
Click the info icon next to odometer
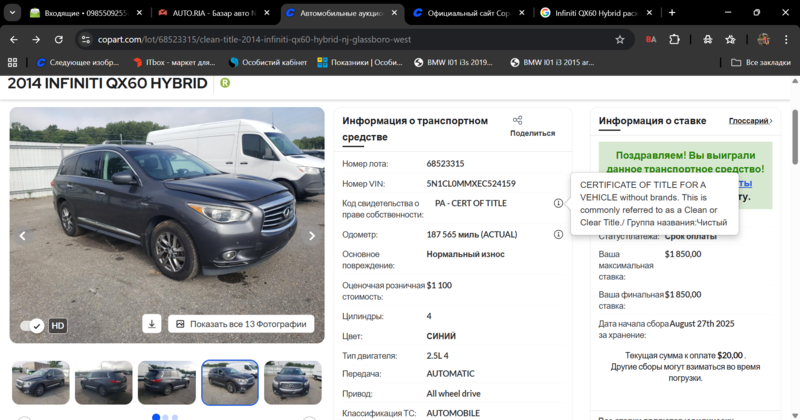coord(558,234)
